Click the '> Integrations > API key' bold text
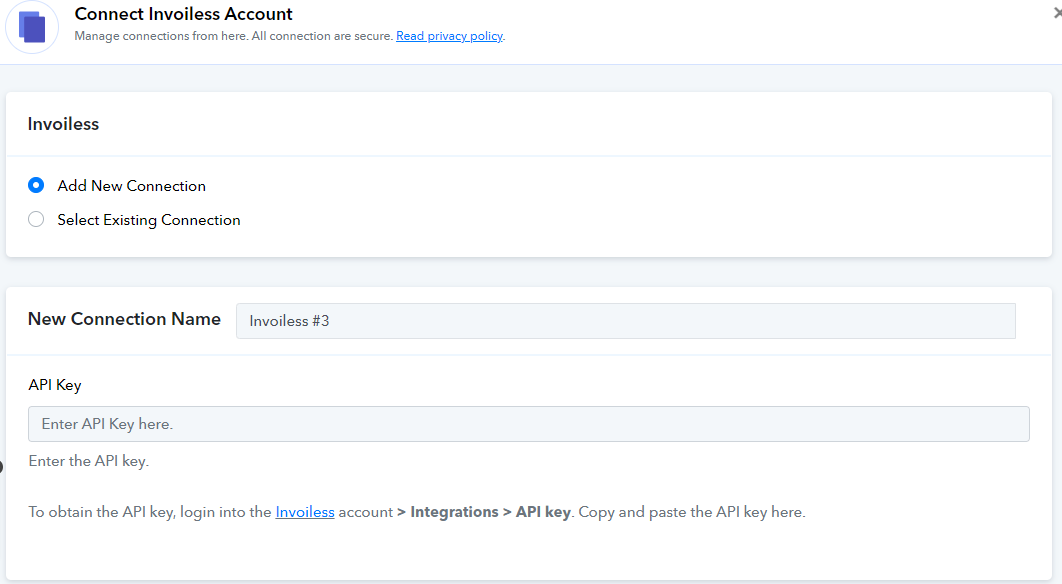 [x=485, y=512]
